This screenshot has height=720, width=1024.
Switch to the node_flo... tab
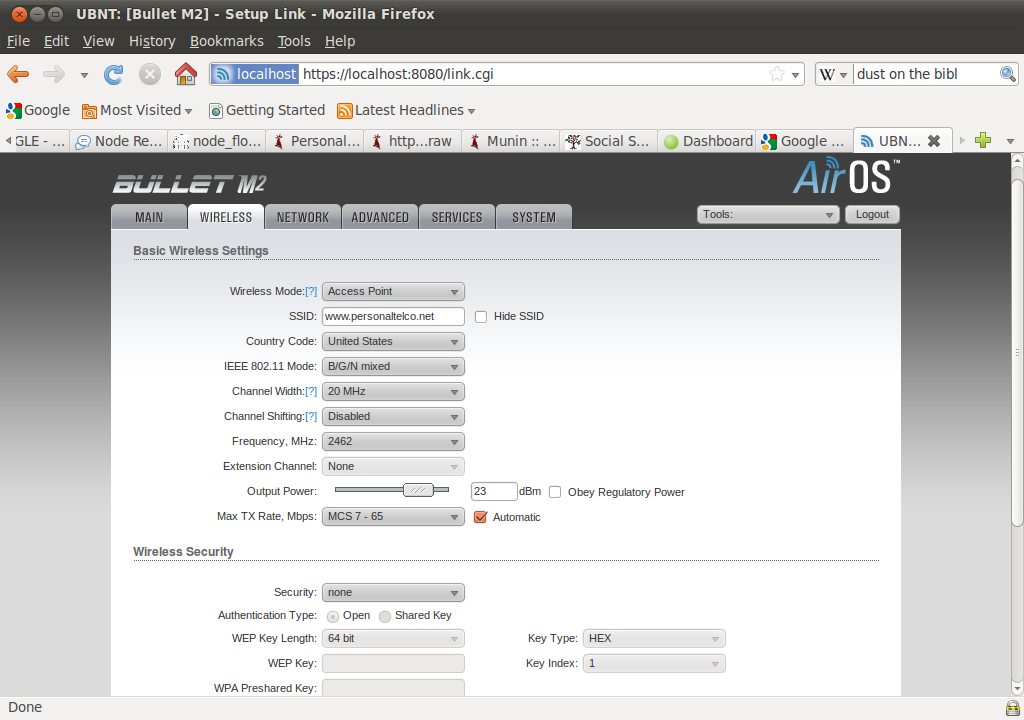[x=216, y=141]
